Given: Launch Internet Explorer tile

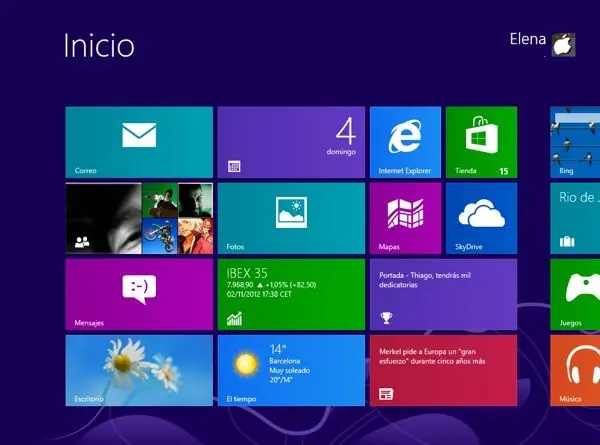Looking at the screenshot, I should coord(405,142).
